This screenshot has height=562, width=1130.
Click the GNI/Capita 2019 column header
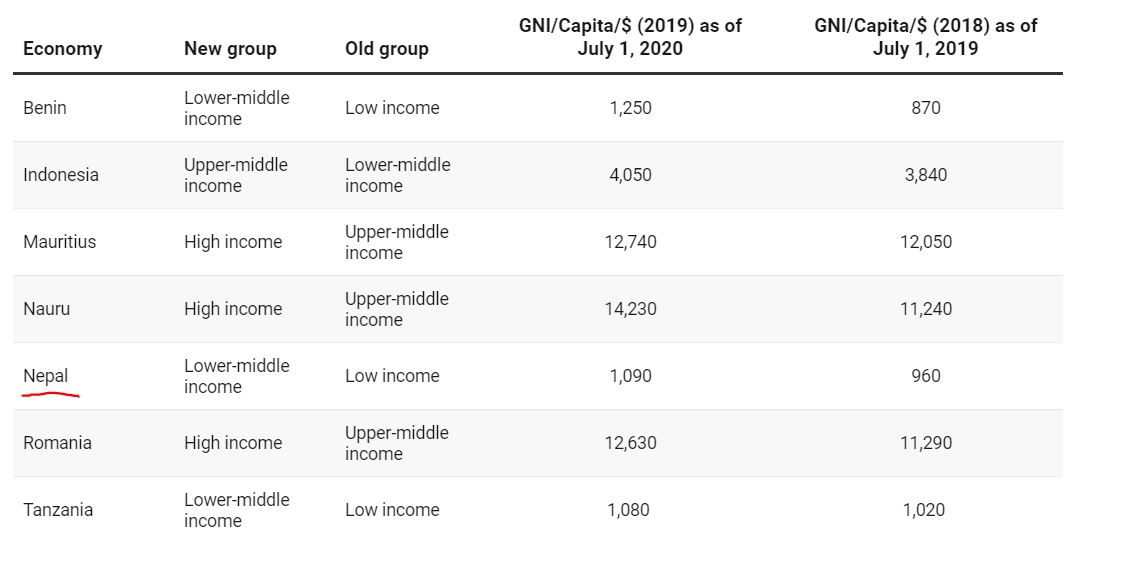[x=630, y=37]
